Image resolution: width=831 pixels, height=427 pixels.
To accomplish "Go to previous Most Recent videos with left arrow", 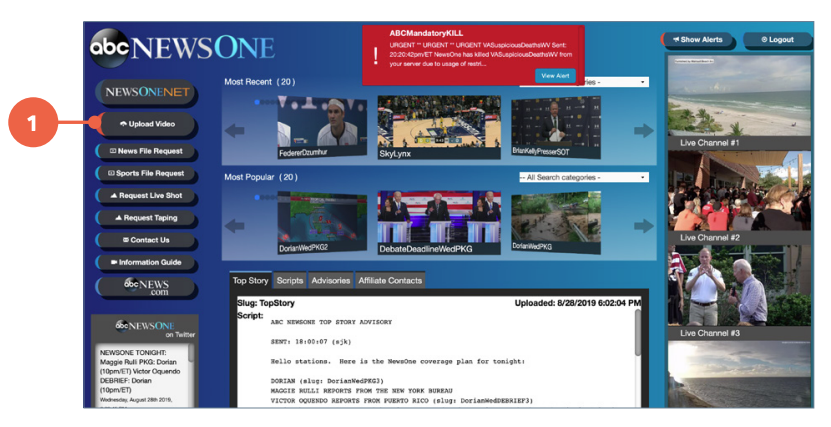I will coord(235,130).
